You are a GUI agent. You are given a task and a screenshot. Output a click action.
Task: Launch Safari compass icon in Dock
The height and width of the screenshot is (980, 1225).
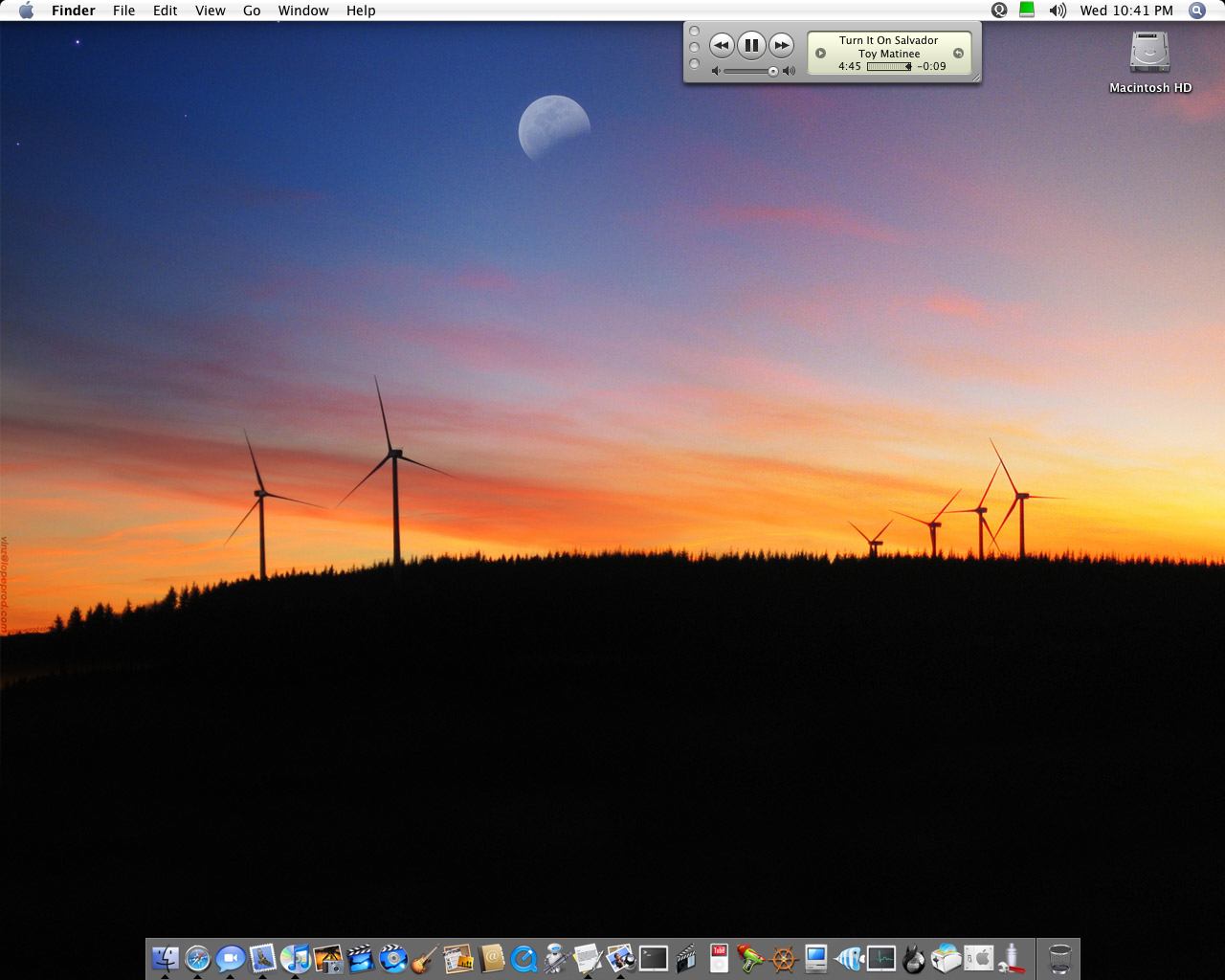[x=197, y=958]
